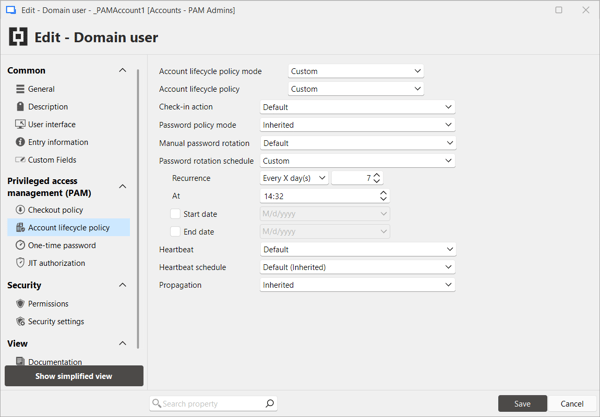Enable the End date checkbox
600x417 pixels.
pyautogui.click(x=175, y=231)
